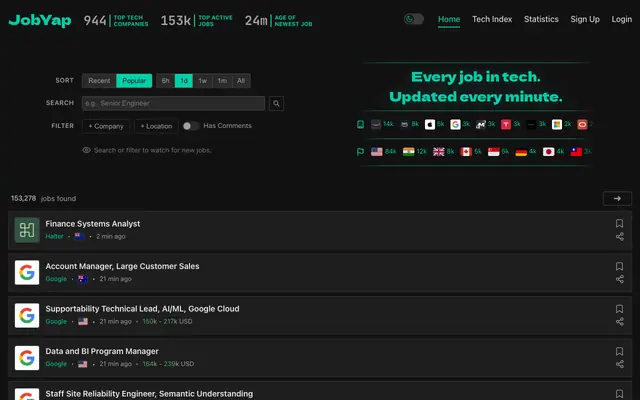The image size is (640, 400).
Task: Click Google name under Data and BI job
Action: coord(56,364)
